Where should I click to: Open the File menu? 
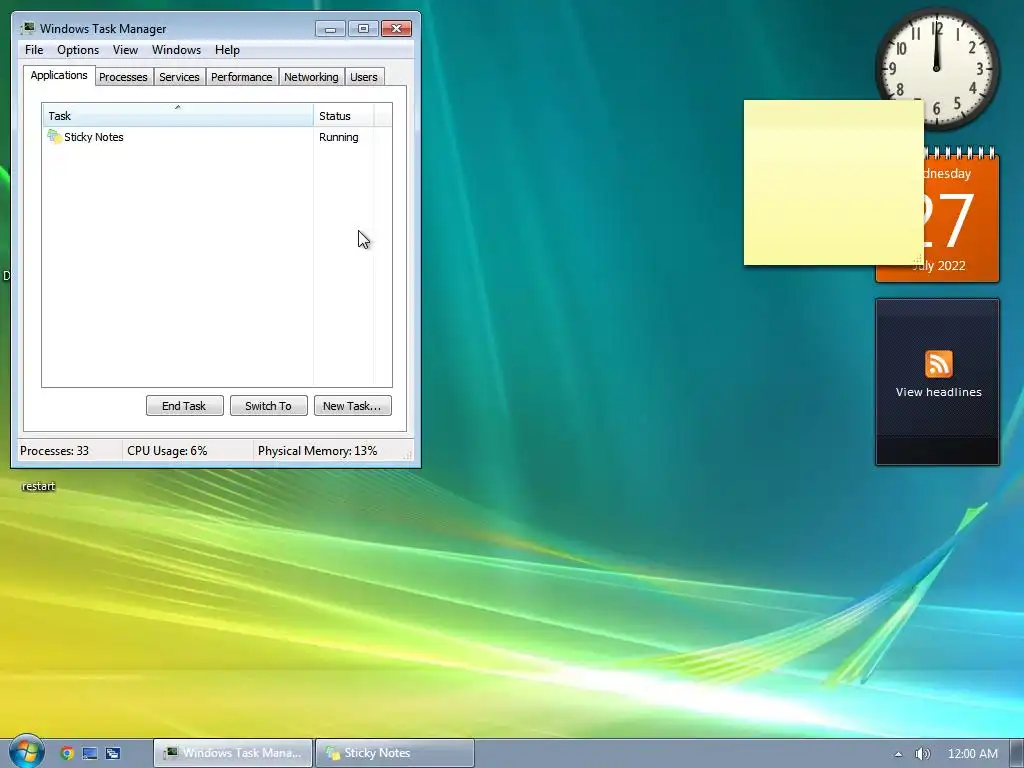34,50
